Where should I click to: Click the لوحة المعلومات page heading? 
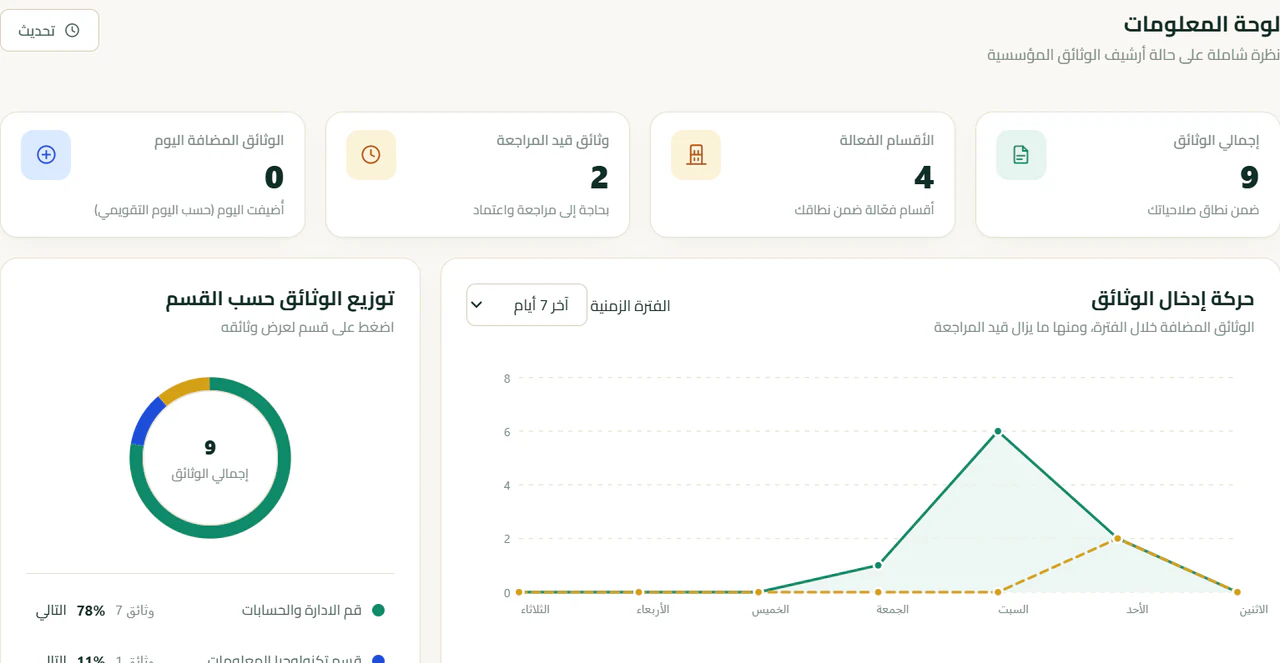[1201, 23]
